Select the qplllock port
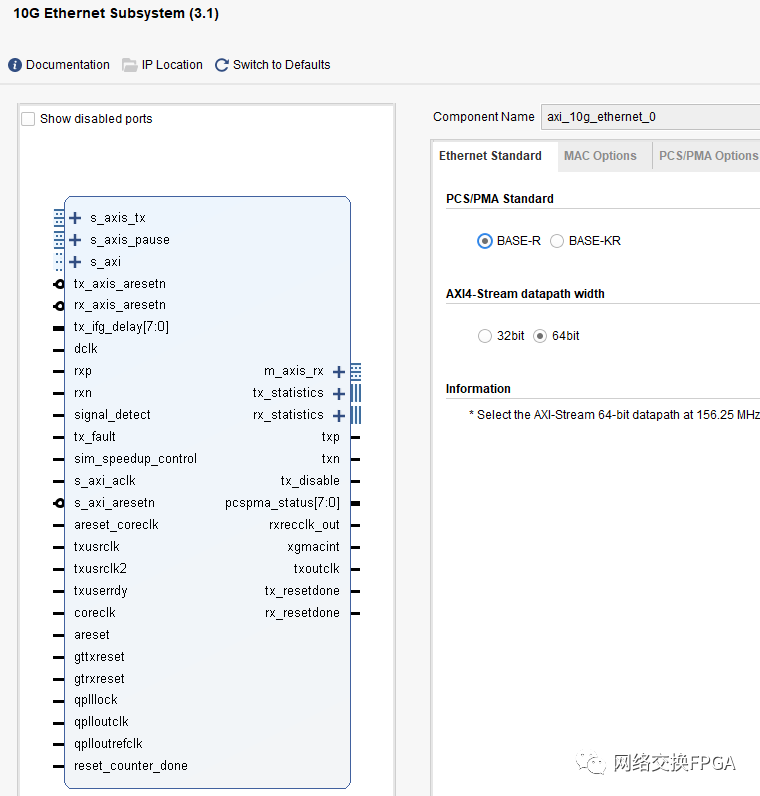The image size is (760, 796). pos(96,700)
